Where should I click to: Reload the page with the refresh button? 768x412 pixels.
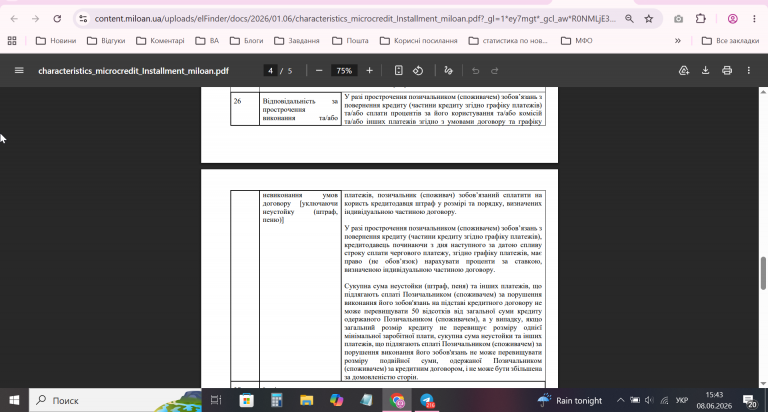57,19
